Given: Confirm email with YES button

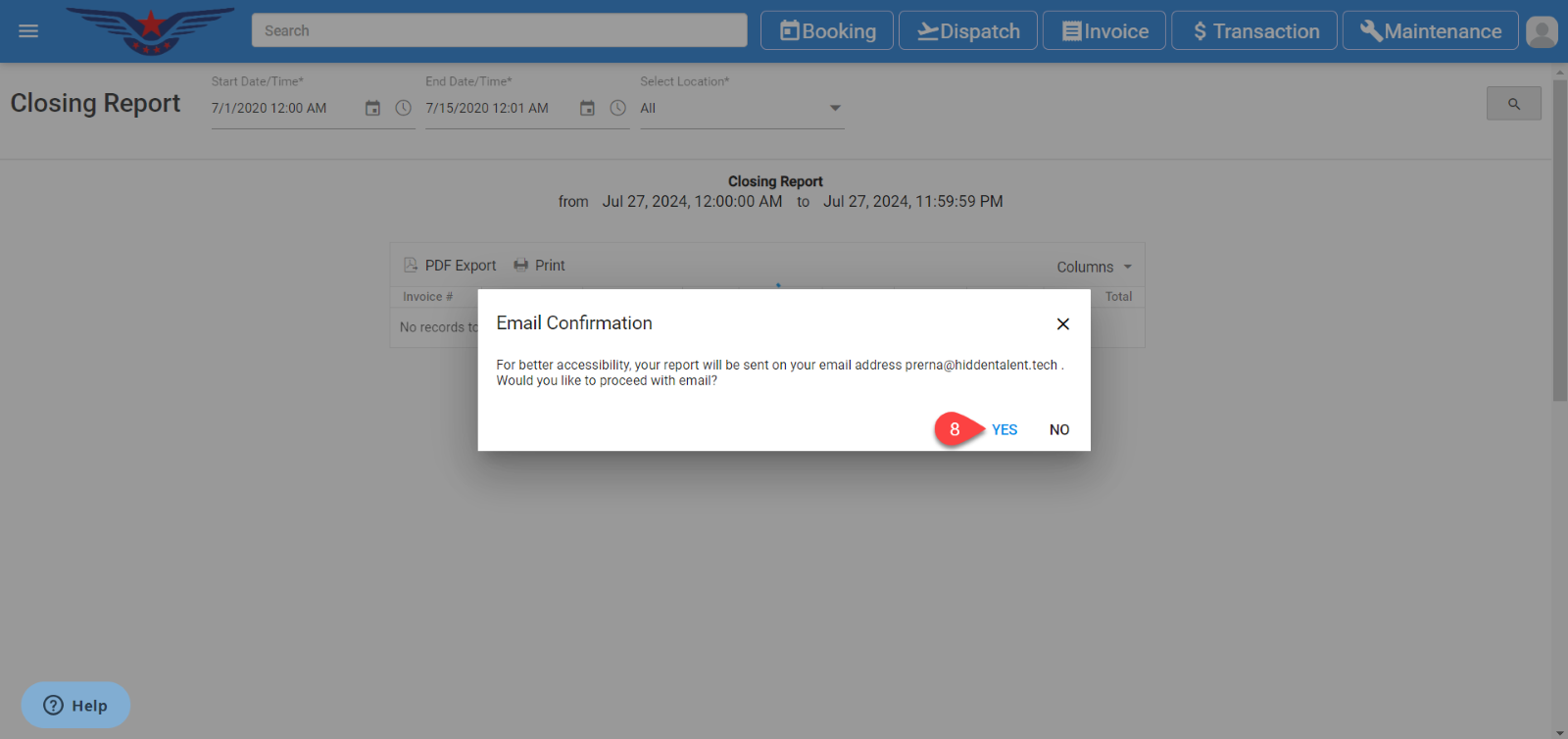Looking at the screenshot, I should coord(1004,429).
